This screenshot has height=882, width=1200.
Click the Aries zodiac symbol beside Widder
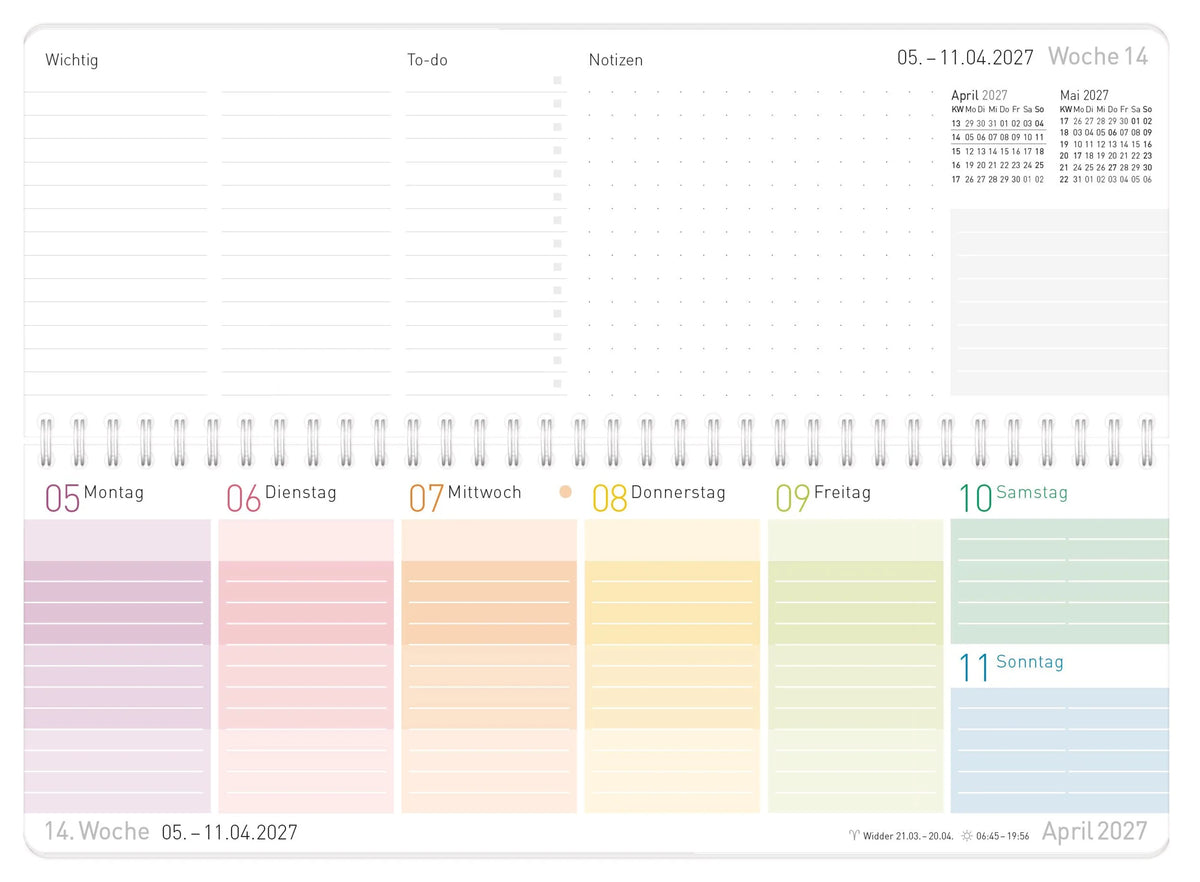[x=852, y=835]
